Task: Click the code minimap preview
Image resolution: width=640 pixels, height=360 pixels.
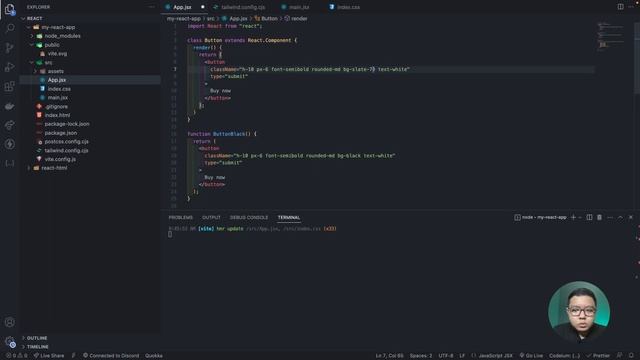Action: (611, 36)
